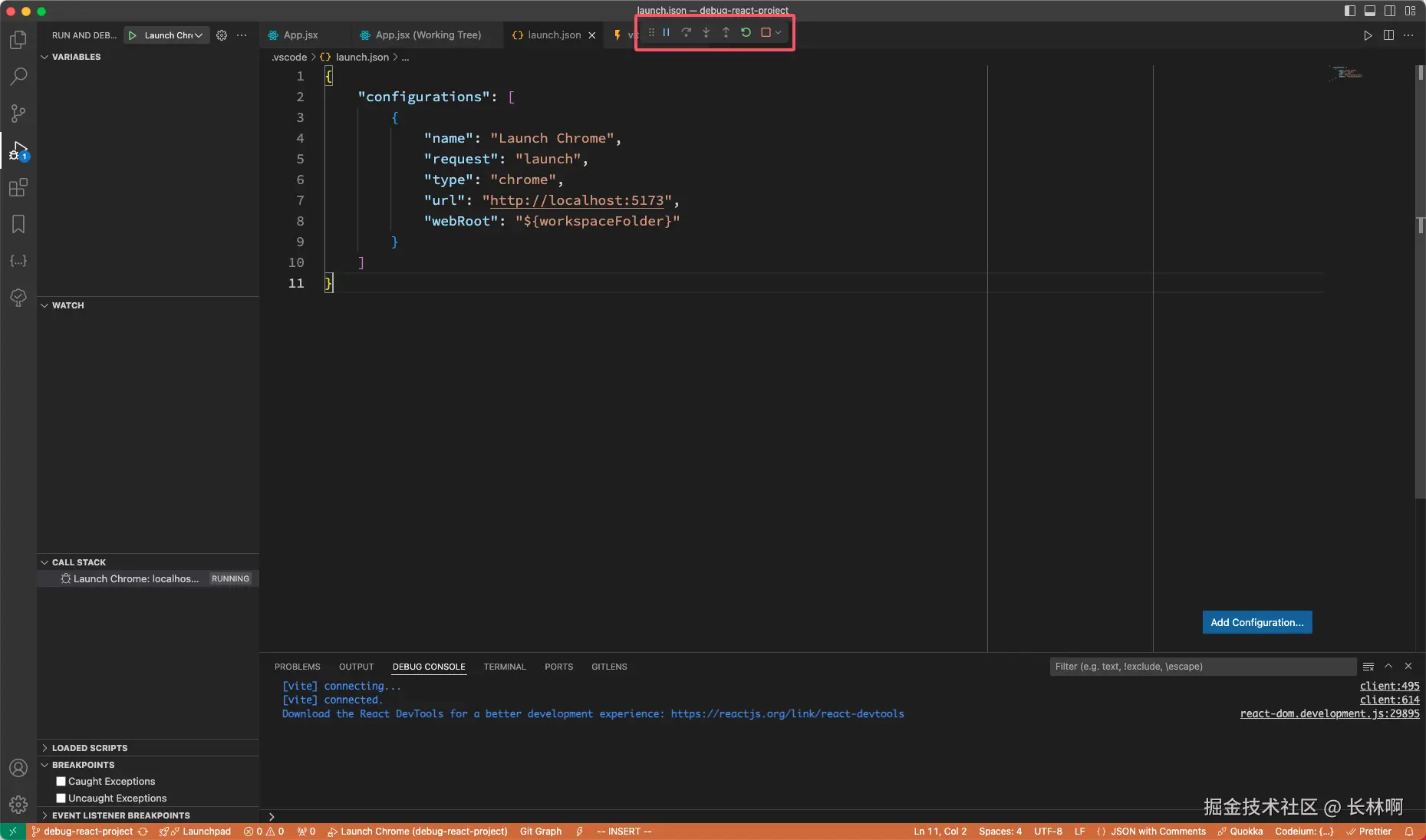
Task: Click the Add Configuration button
Action: point(1256,622)
